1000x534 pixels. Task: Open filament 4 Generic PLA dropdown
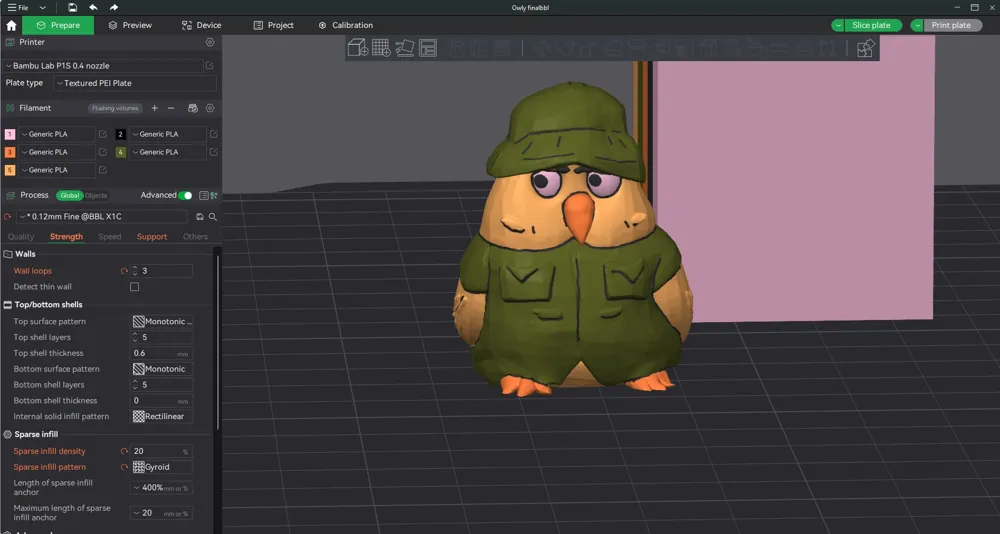pyautogui.click(x=168, y=152)
